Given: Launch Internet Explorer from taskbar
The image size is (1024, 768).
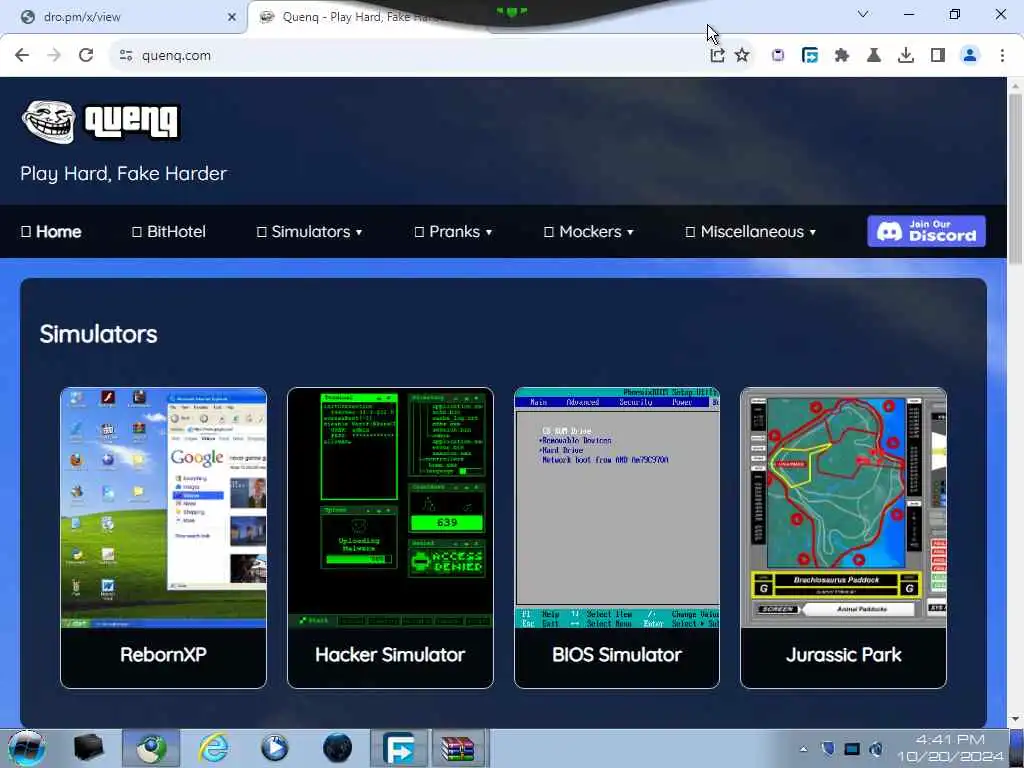Looking at the screenshot, I should click(214, 748).
